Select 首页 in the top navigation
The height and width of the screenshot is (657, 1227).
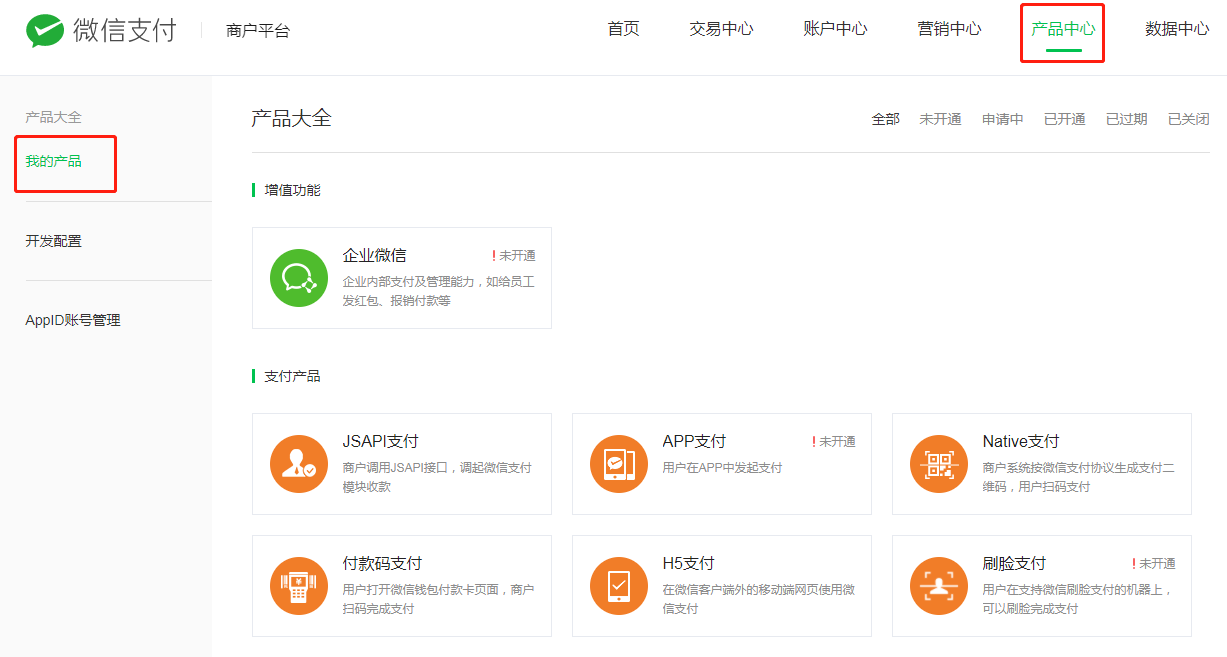pyautogui.click(x=623, y=29)
